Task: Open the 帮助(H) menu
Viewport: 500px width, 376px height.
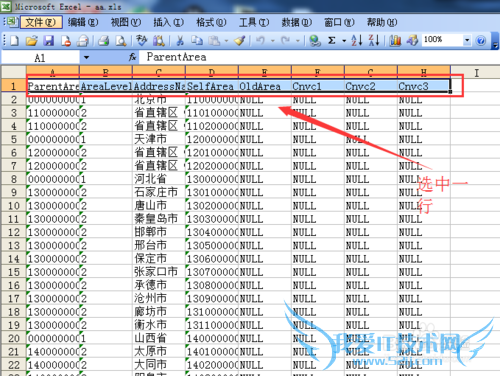Action: coord(382,22)
